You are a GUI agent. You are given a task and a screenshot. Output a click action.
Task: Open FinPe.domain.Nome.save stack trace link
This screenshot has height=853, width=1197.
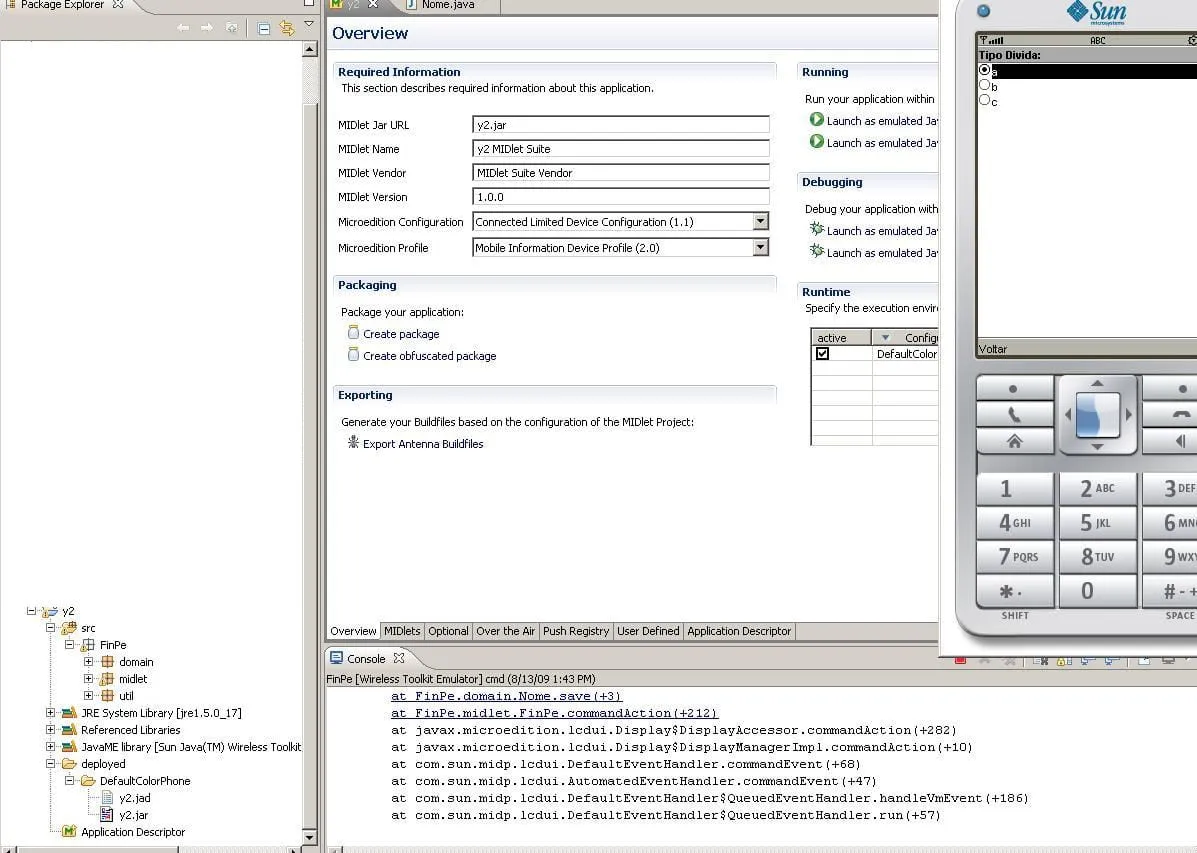(505, 696)
